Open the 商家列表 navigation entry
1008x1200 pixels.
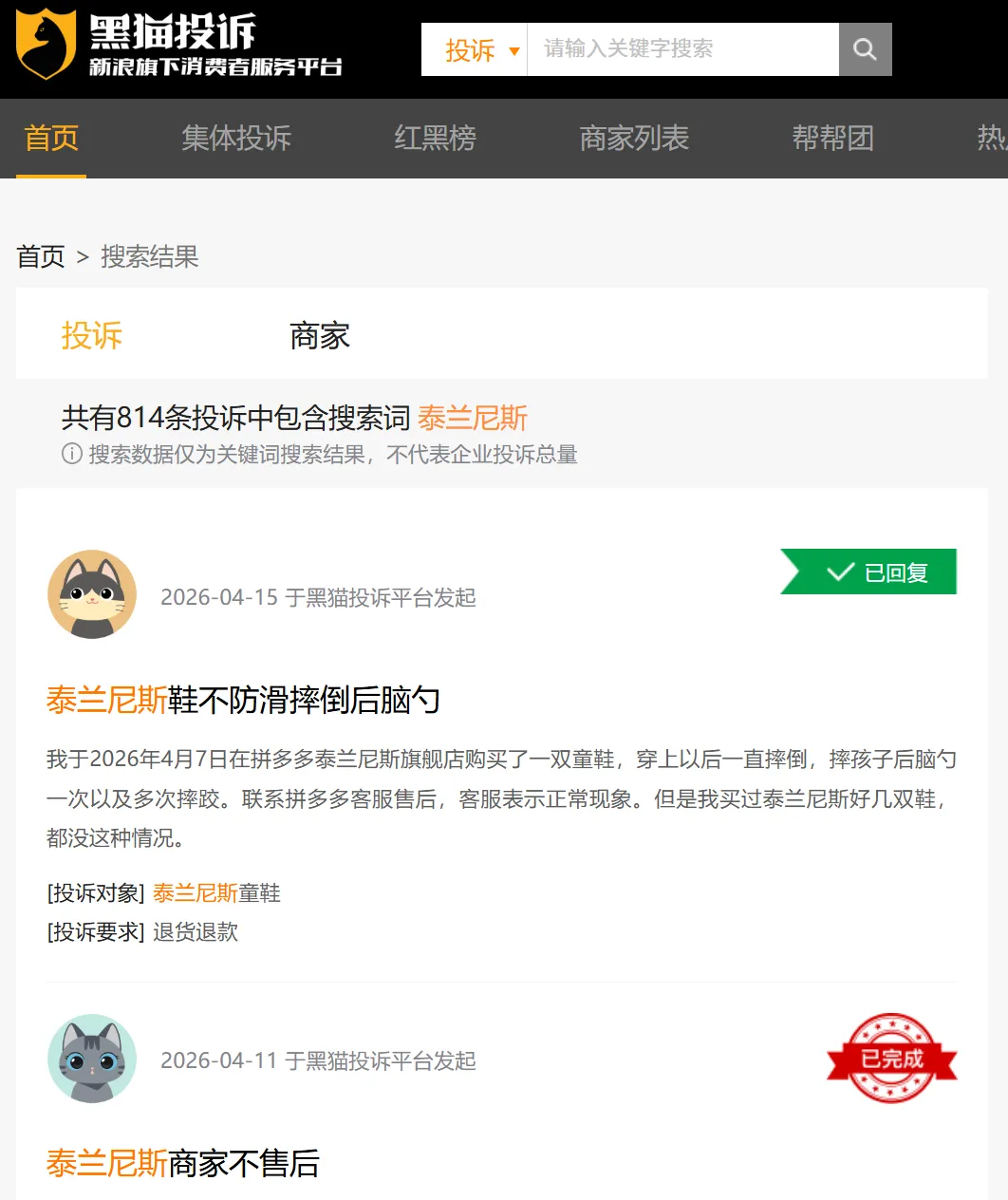tap(634, 139)
